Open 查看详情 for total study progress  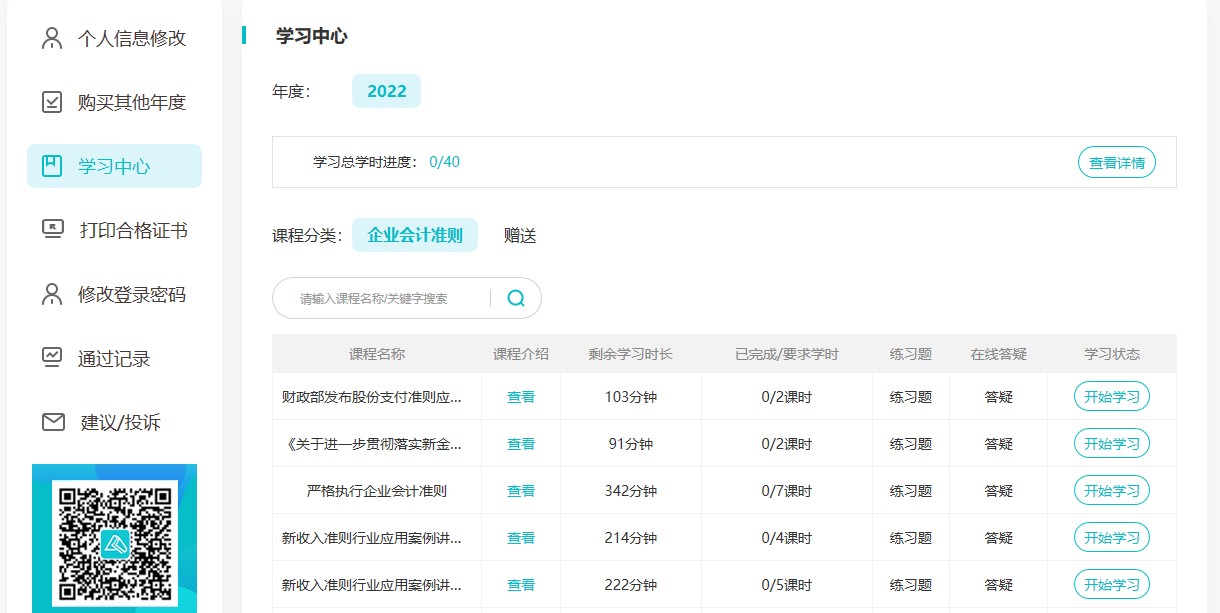pos(1116,162)
